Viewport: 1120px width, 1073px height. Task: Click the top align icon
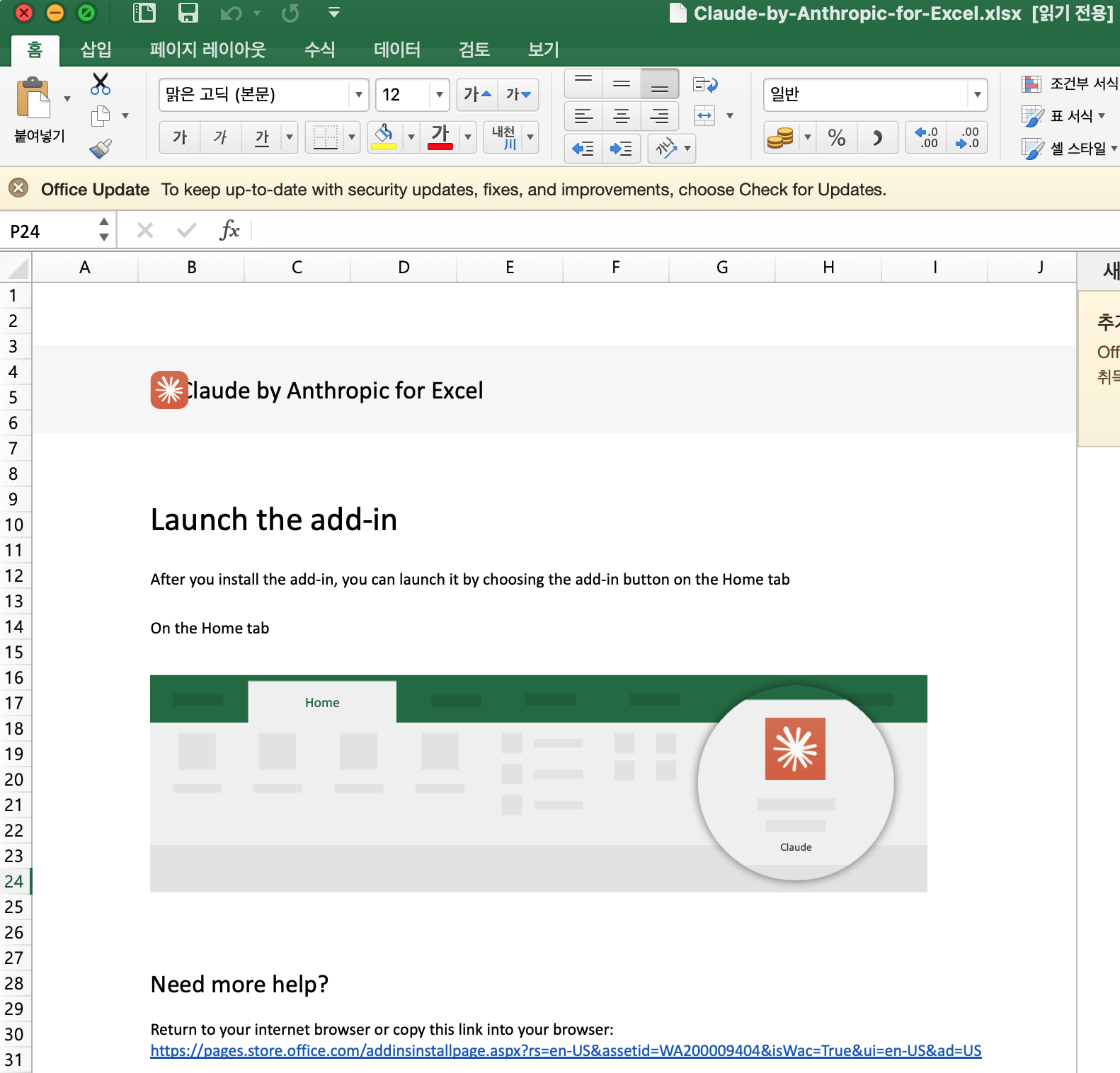tap(583, 83)
